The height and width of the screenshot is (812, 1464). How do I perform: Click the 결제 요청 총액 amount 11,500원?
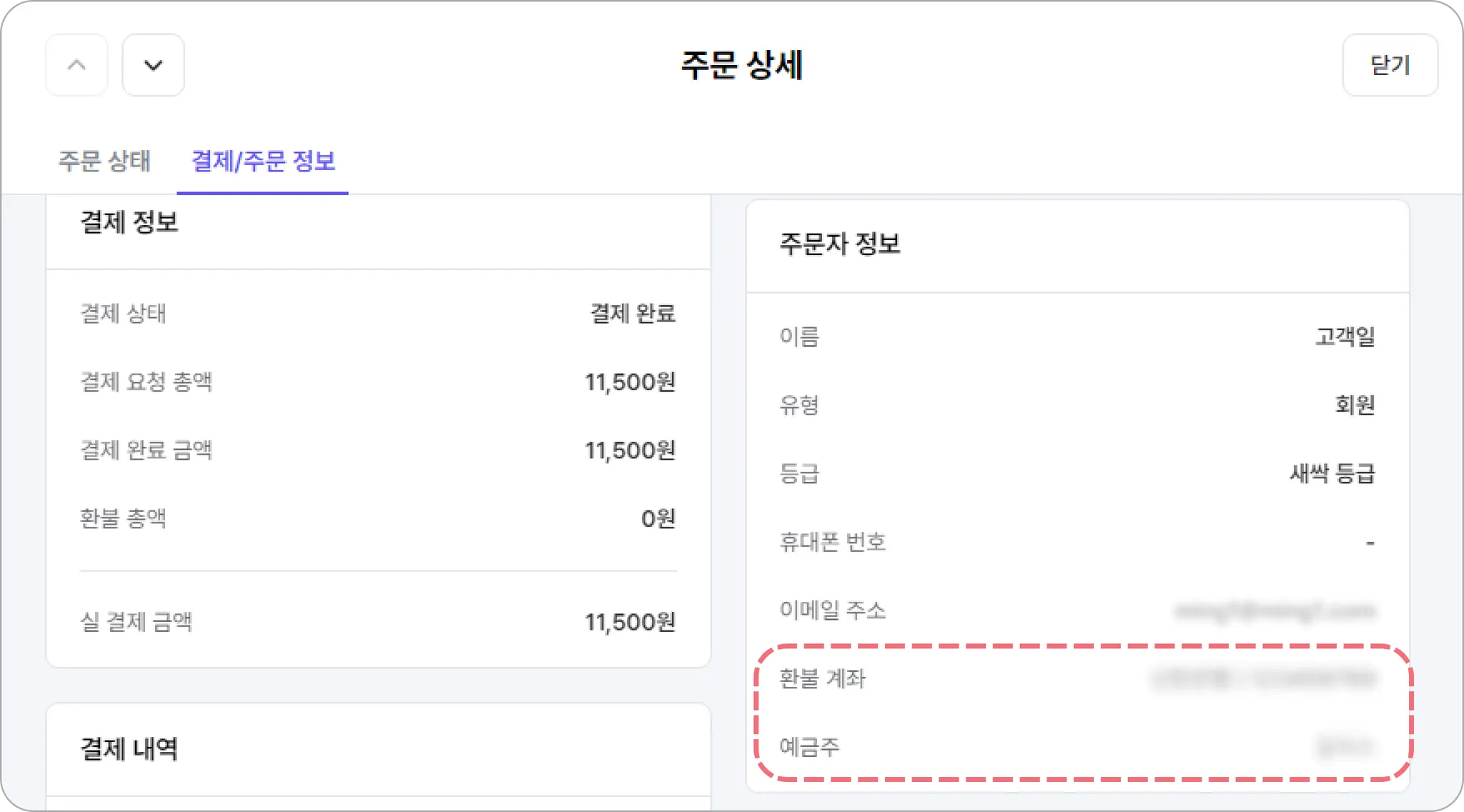[630, 382]
